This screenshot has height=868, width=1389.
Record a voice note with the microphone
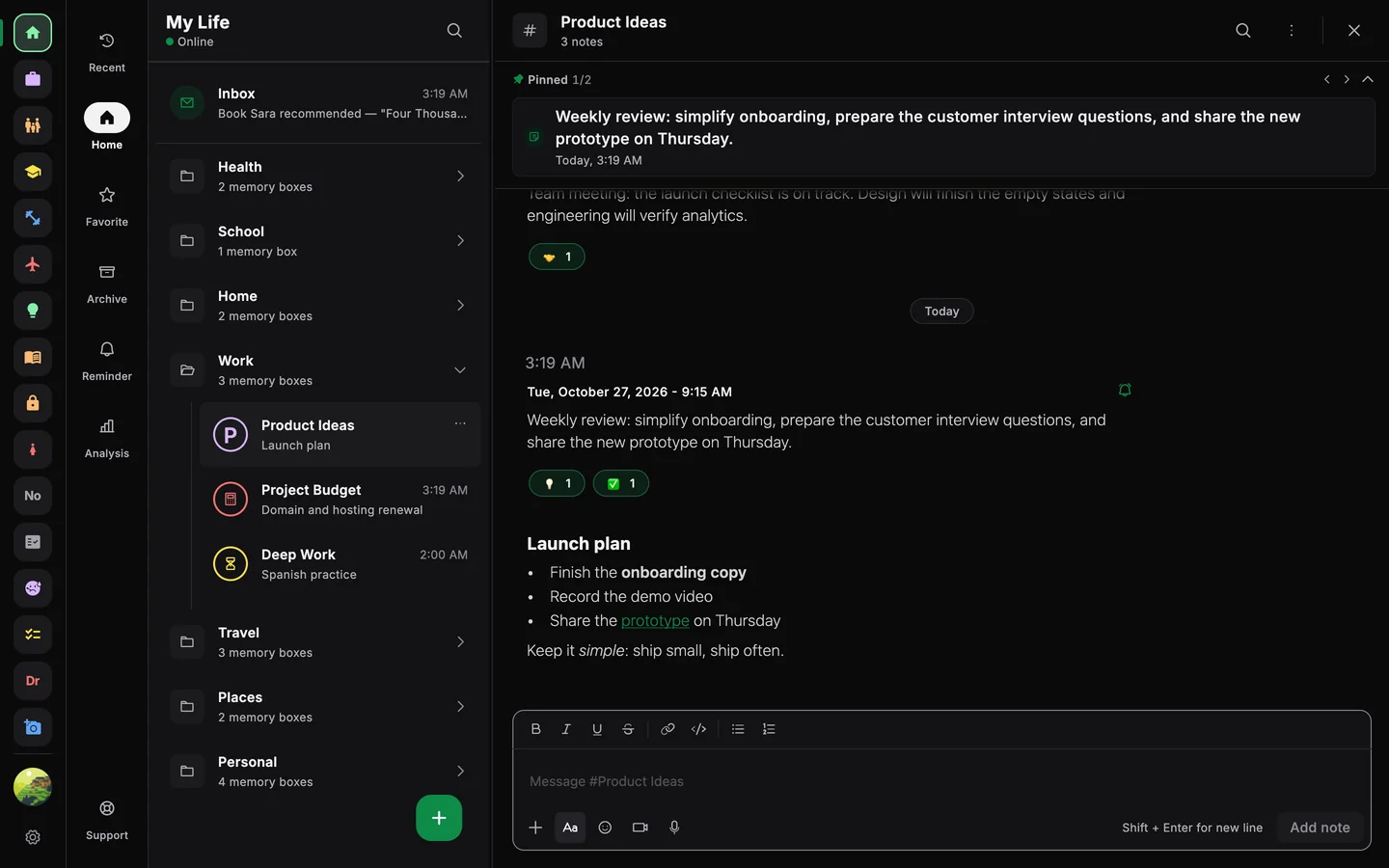click(674, 827)
